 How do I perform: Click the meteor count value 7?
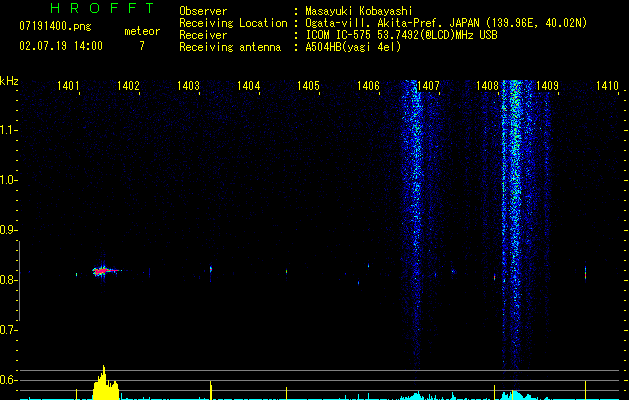(x=142, y=46)
